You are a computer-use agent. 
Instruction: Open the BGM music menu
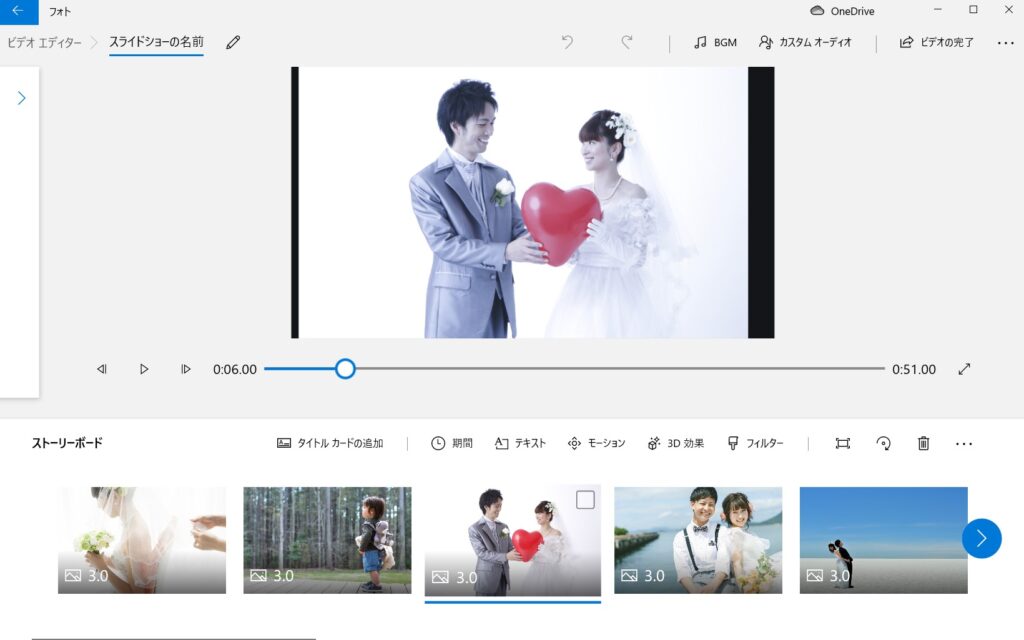(x=715, y=43)
